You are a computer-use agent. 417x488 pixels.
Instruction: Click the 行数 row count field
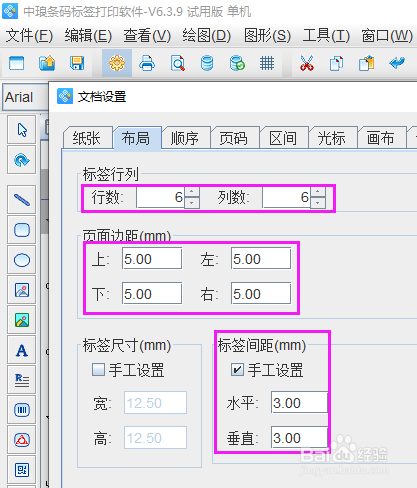[161, 197]
